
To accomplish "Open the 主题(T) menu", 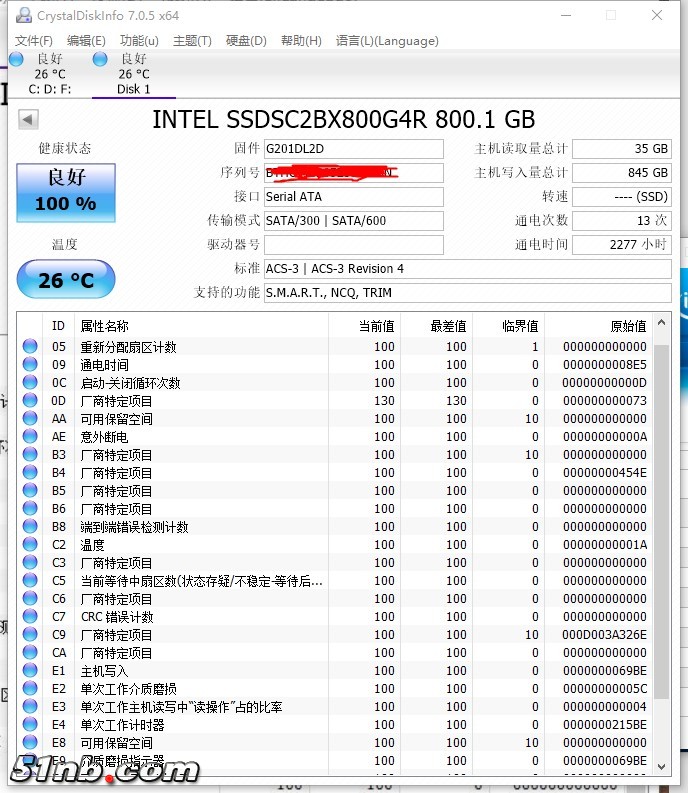I will [192, 41].
